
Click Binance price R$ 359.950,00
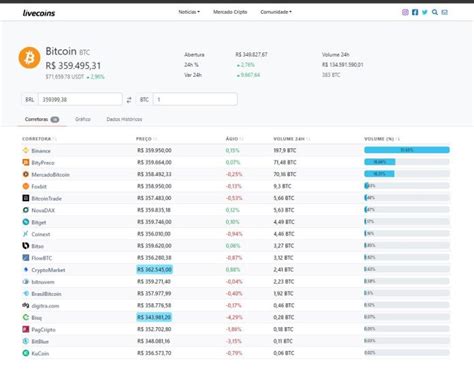click(154, 151)
